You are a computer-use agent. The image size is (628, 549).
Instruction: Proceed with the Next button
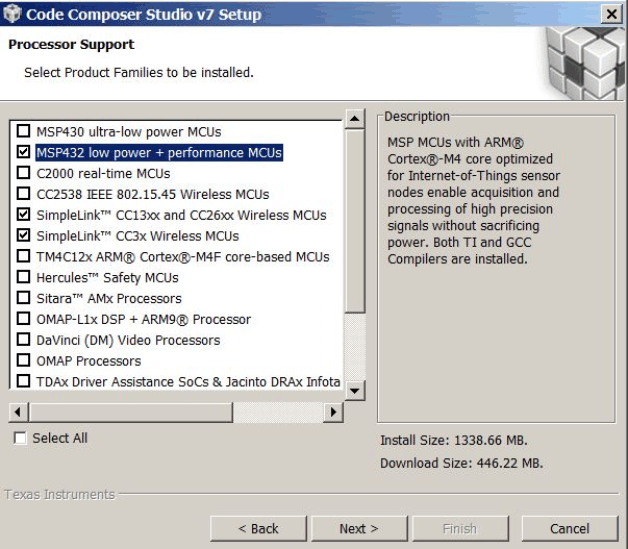359,529
